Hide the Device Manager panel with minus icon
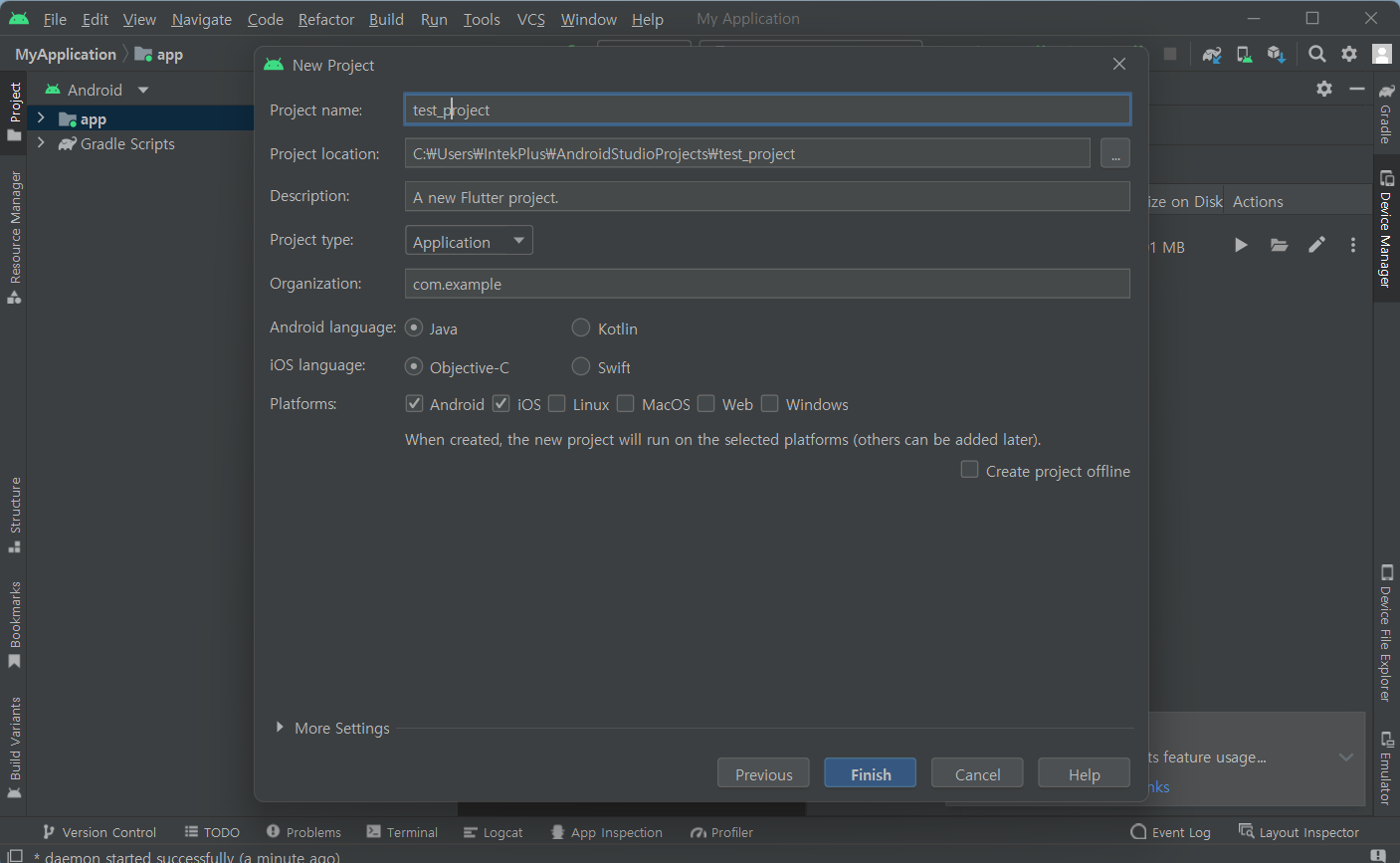This screenshot has width=1400, height=863. point(1357,89)
